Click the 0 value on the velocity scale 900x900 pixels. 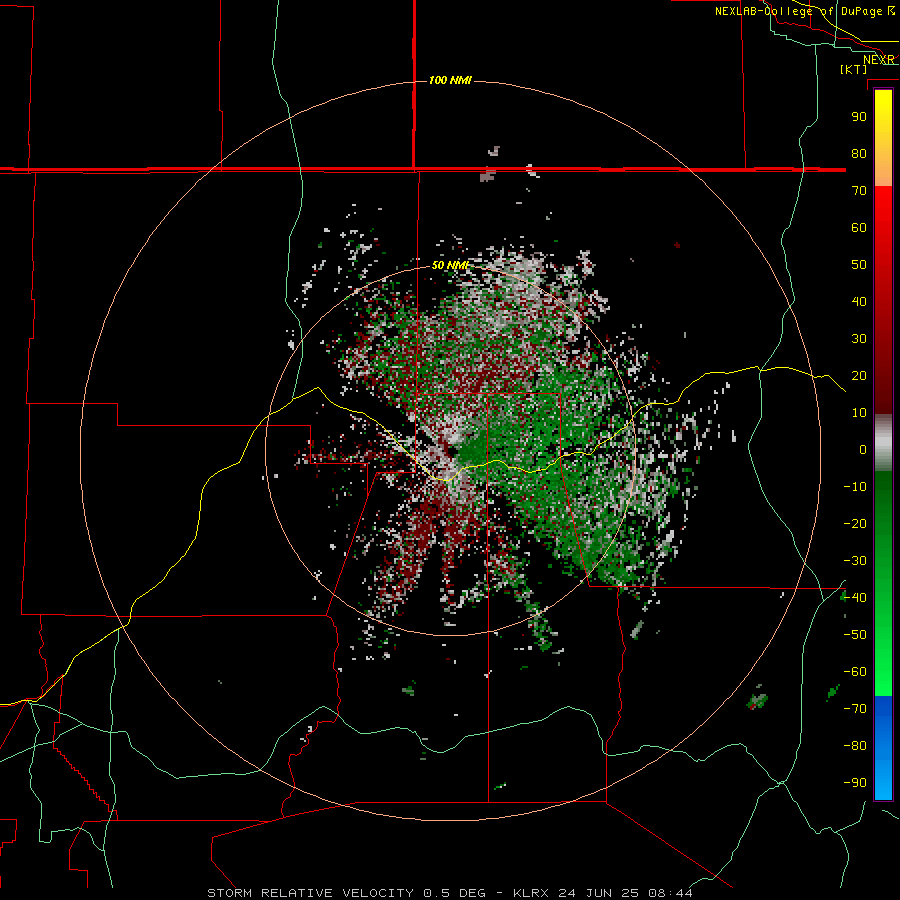(863, 450)
